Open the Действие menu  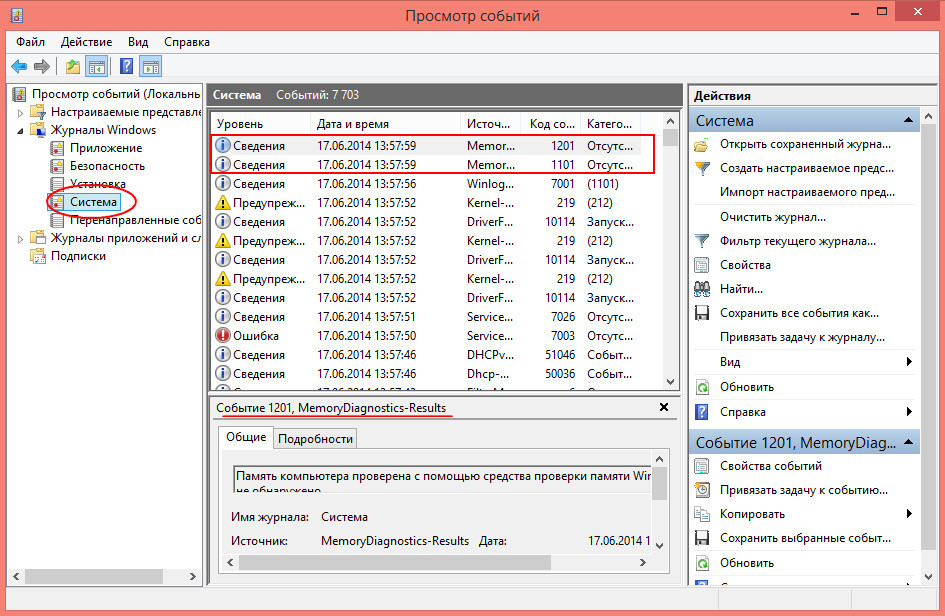coord(86,42)
